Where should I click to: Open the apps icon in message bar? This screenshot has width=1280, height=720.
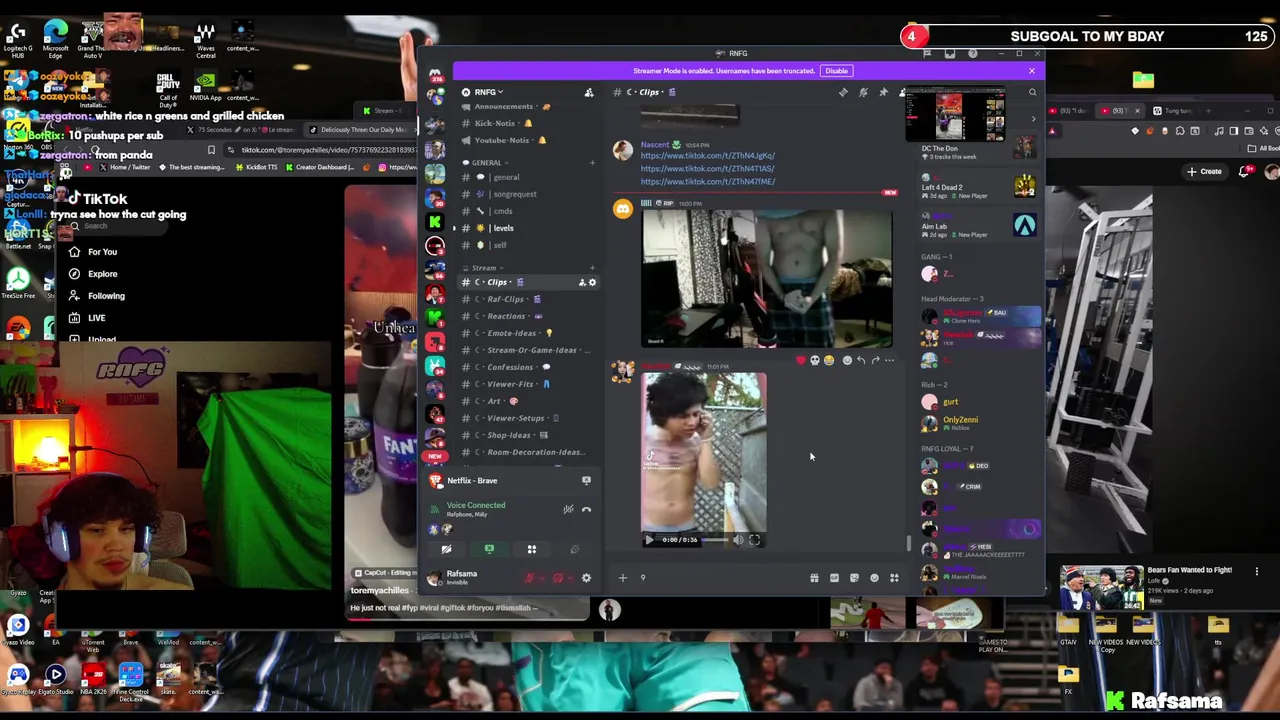894,578
